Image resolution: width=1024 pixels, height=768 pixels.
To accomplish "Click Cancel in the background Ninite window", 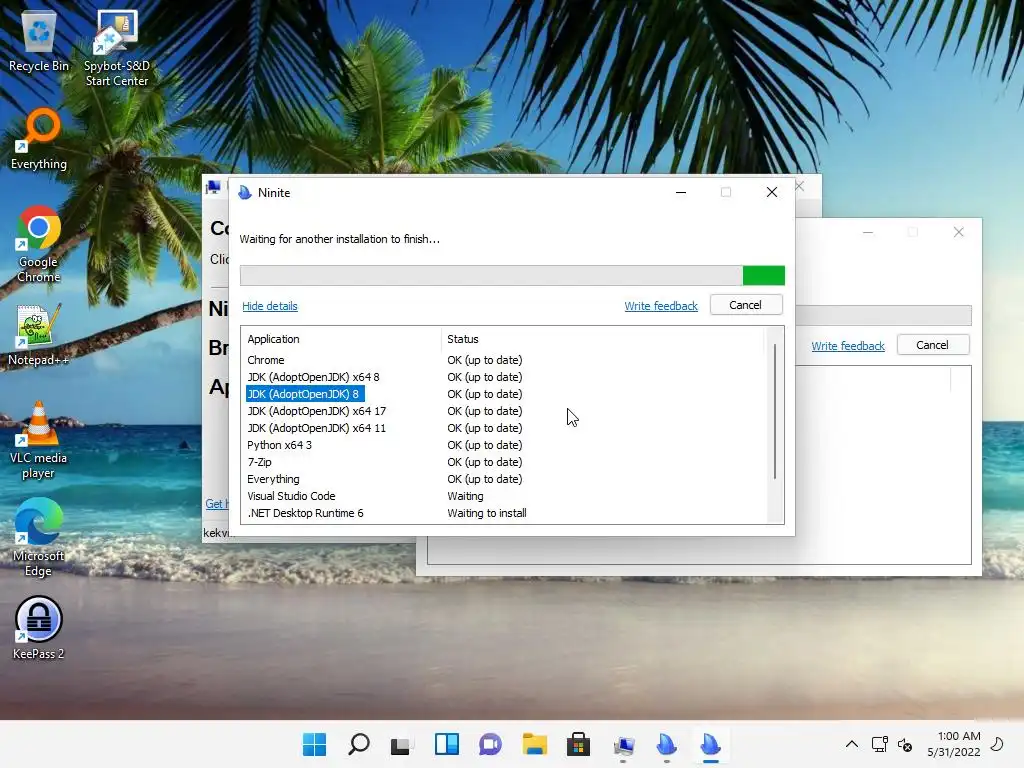I will [933, 345].
